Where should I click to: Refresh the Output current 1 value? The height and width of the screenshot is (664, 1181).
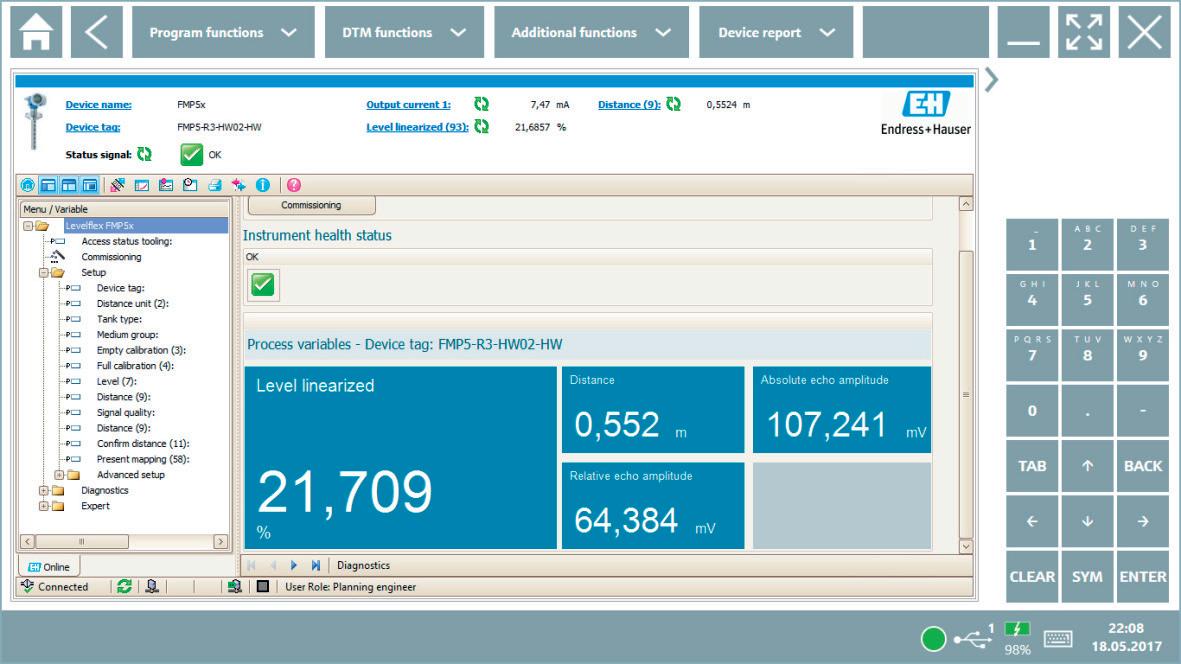481,105
